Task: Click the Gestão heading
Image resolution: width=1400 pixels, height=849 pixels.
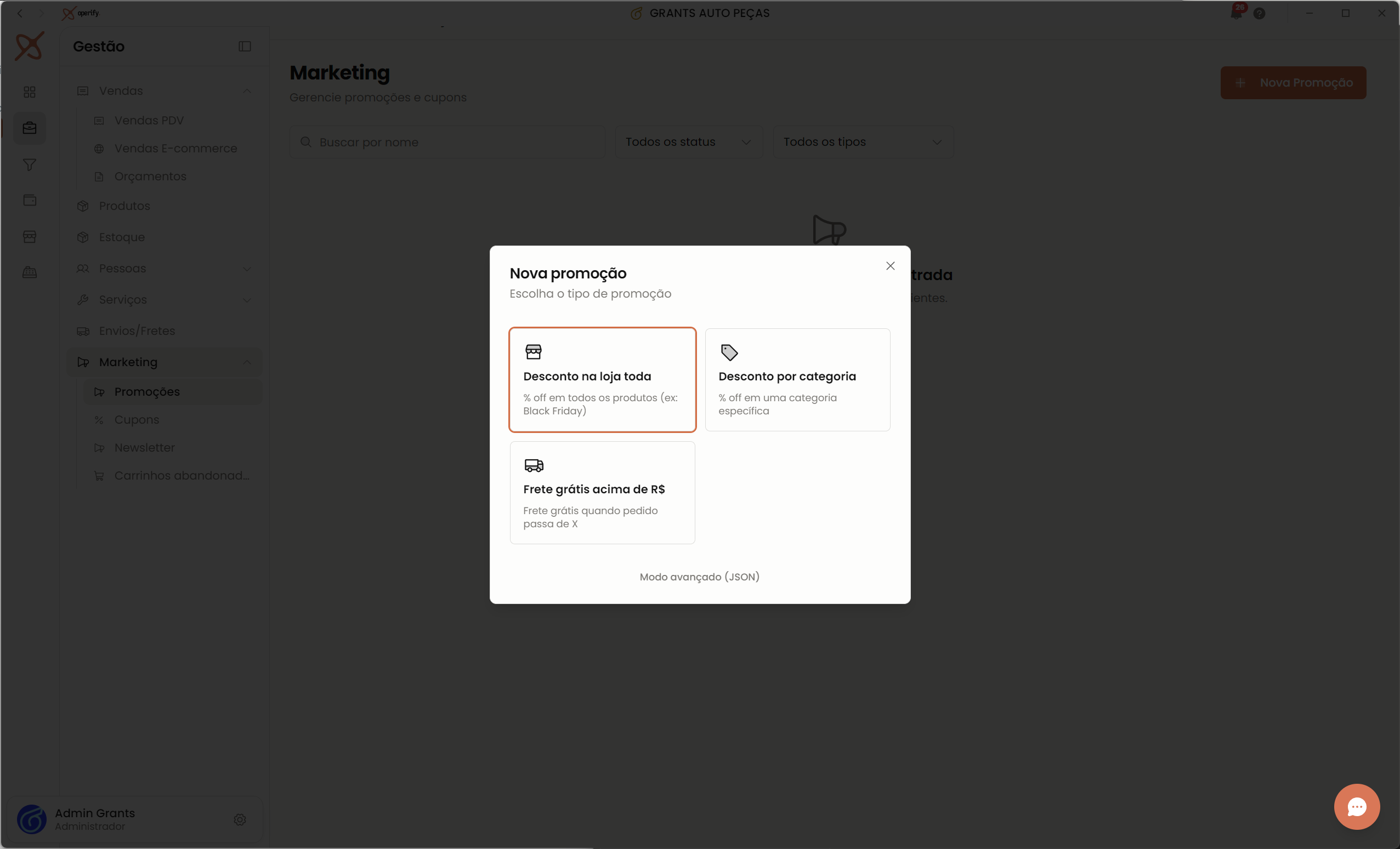Action: pos(99,47)
